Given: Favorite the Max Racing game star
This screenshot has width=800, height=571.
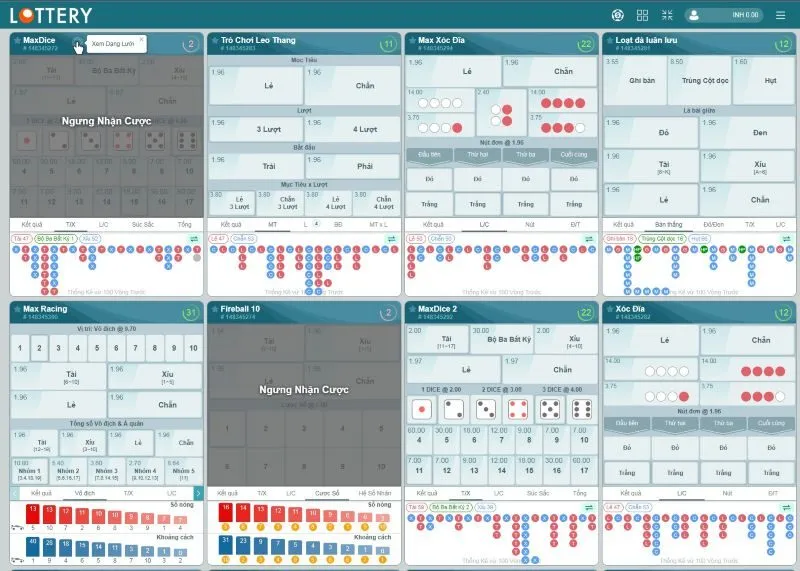Looking at the screenshot, I should coord(16,309).
